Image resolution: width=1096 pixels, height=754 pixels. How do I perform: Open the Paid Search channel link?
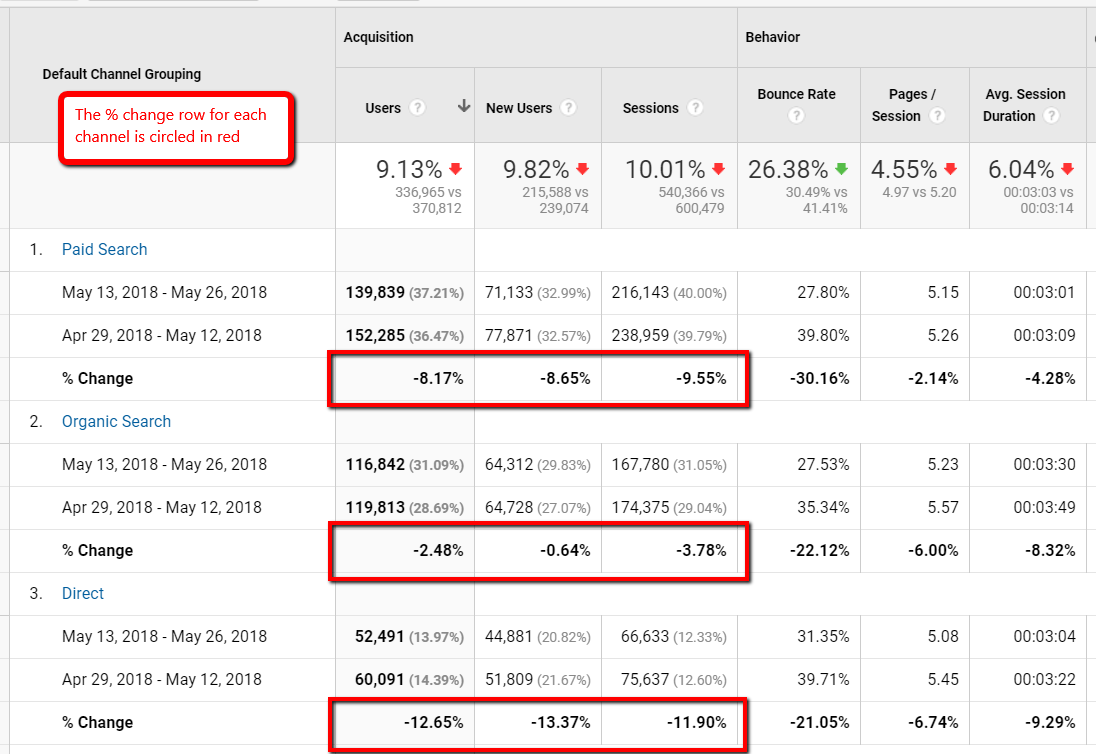tap(105, 249)
